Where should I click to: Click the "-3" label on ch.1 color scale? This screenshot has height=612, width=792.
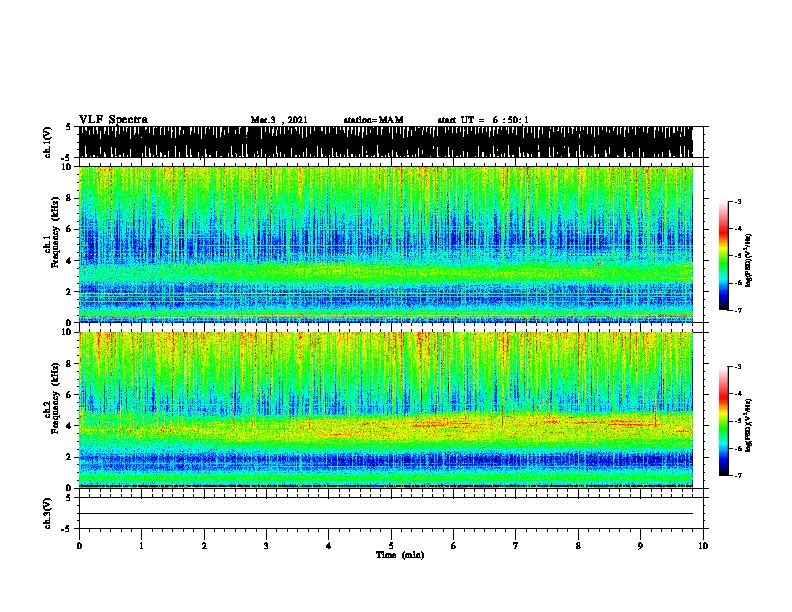click(x=738, y=202)
